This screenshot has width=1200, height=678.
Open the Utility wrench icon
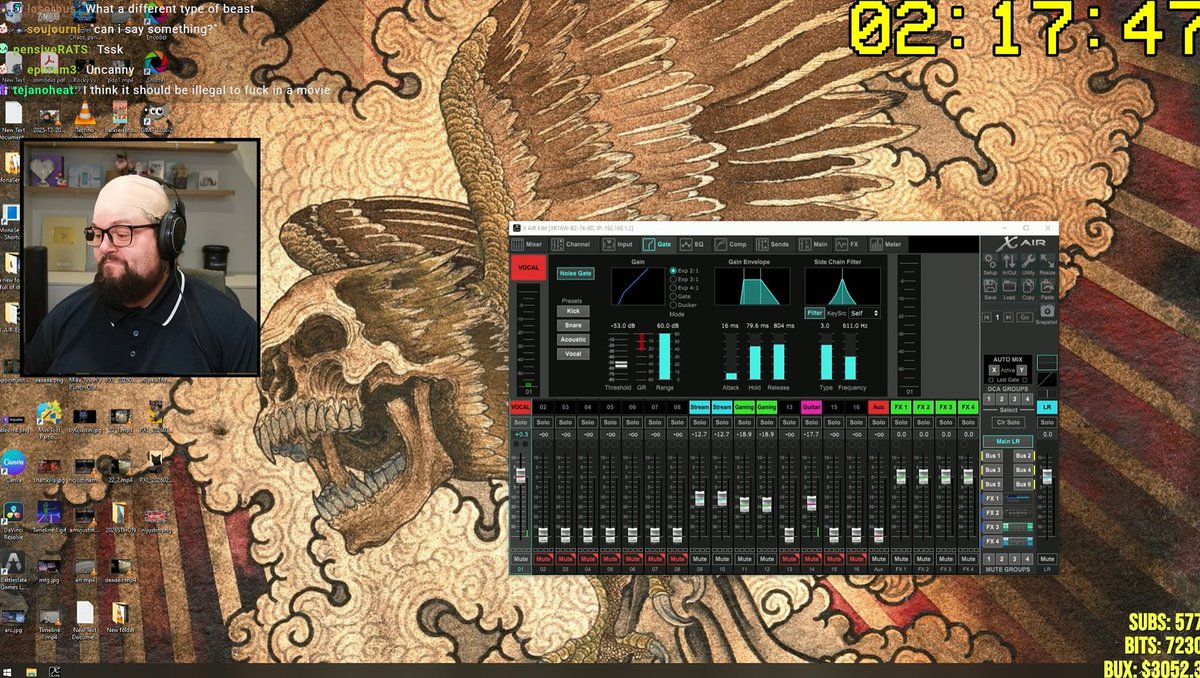pyautogui.click(x=1028, y=264)
